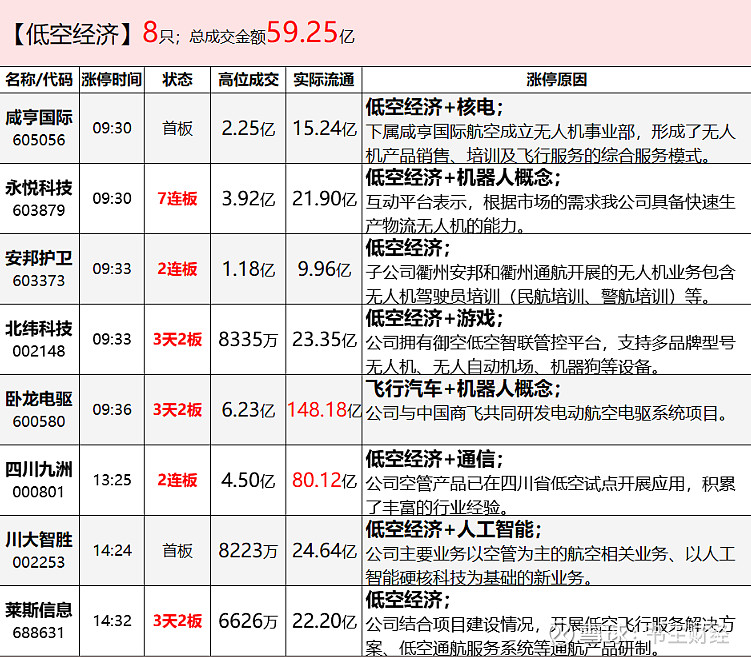The width and height of the screenshot is (751, 657).
Task: Click the 7连板 status cell
Action: [177, 199]
